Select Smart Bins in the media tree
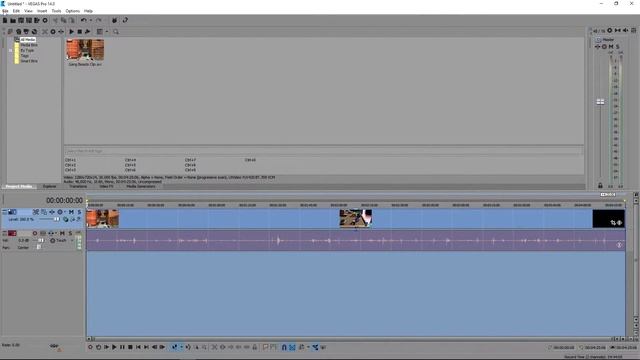The width and height of the screenshot is (640, 360). [29, 61]
